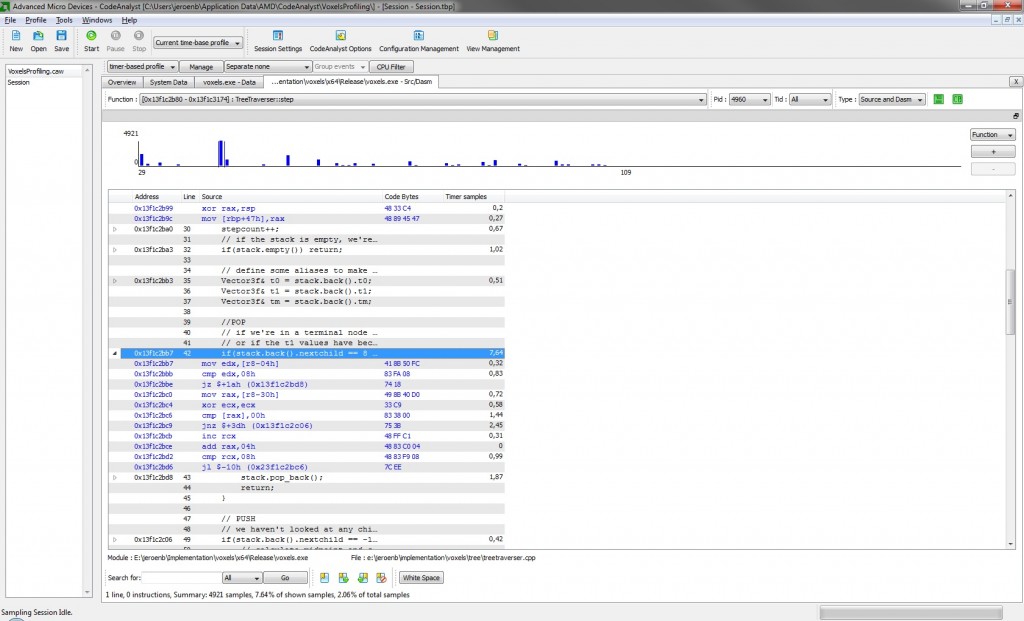Click the detach icon above the histogram
This screenshot has height=621, width=1024.
click(1016, 116)
